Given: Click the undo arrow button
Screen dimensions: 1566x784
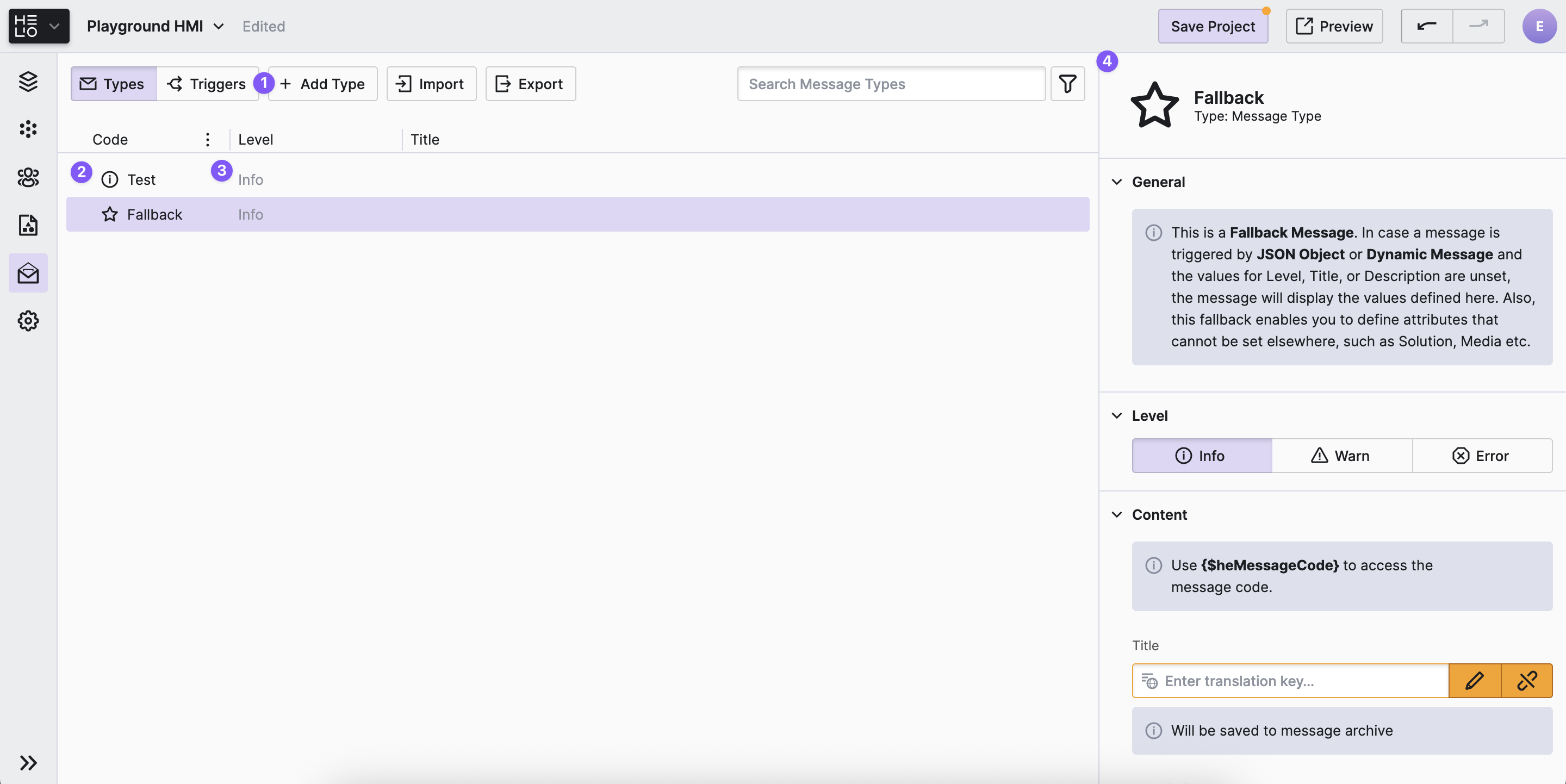Looking at the screenshot, I should [1426, 26].
